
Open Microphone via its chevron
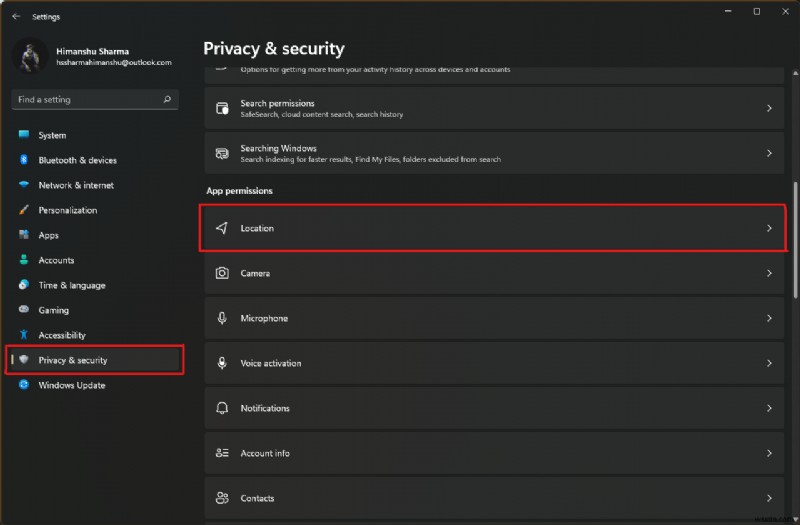pyautogui.click(x=769, y=318)
